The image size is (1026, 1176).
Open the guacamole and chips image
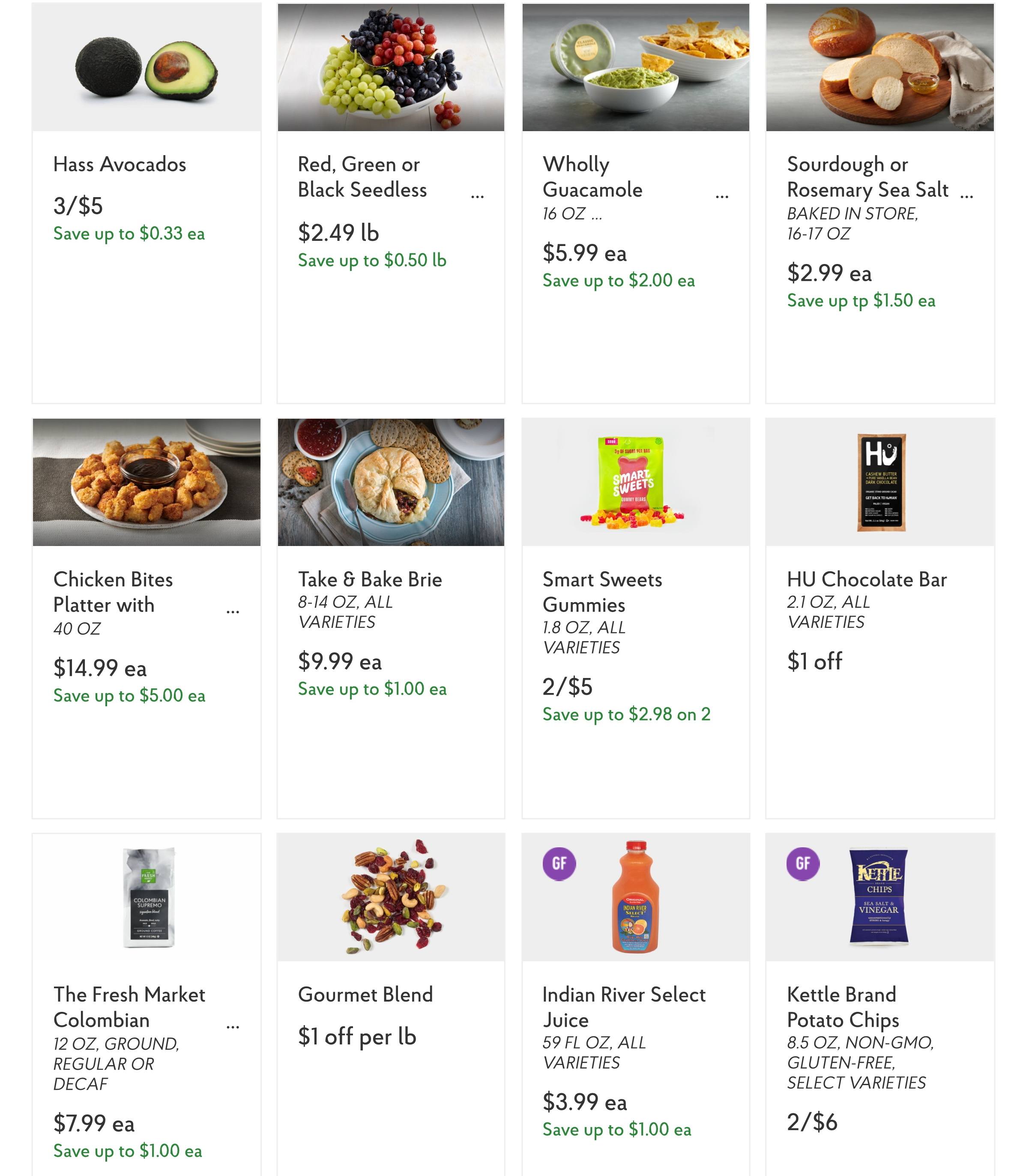[636, 68]
